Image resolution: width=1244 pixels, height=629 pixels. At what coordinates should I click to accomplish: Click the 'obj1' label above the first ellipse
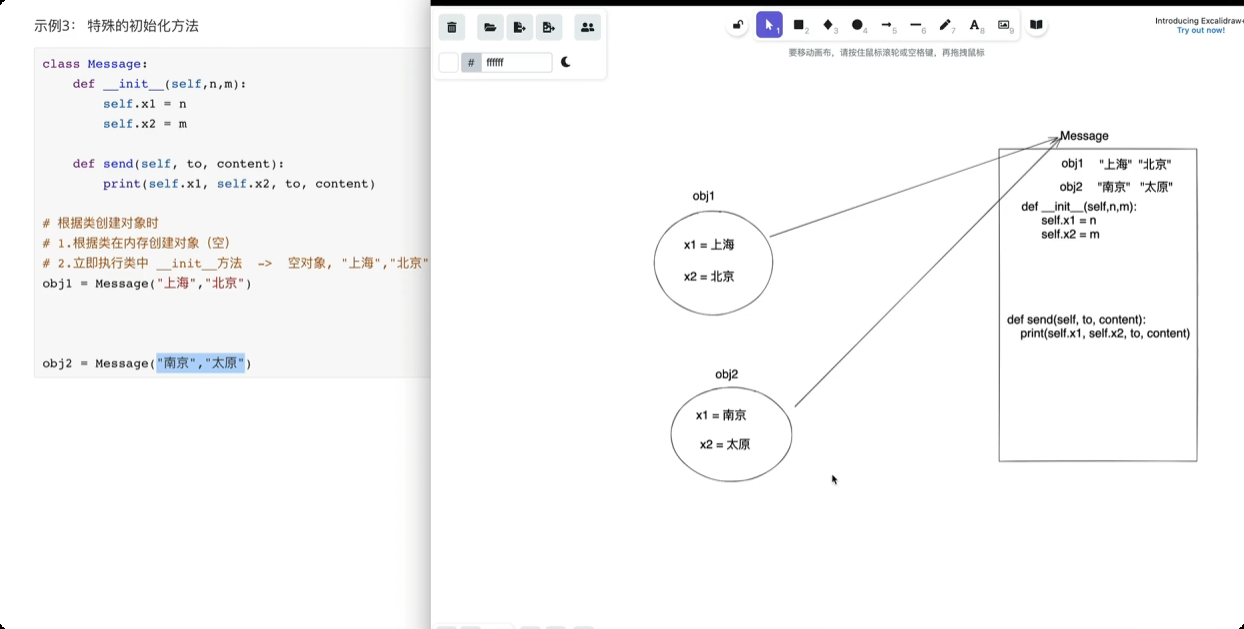(704, 196)
